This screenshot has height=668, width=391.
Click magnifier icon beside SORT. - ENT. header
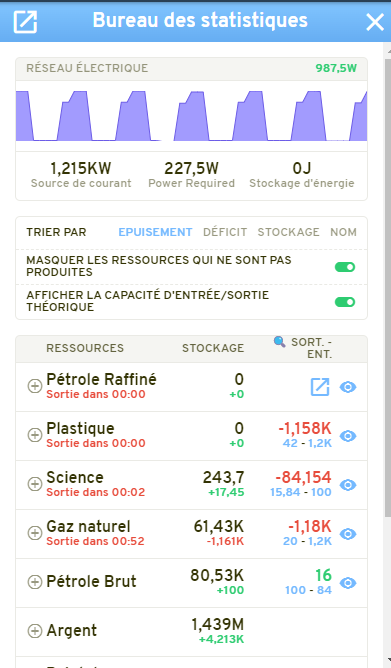click(279, 341)
